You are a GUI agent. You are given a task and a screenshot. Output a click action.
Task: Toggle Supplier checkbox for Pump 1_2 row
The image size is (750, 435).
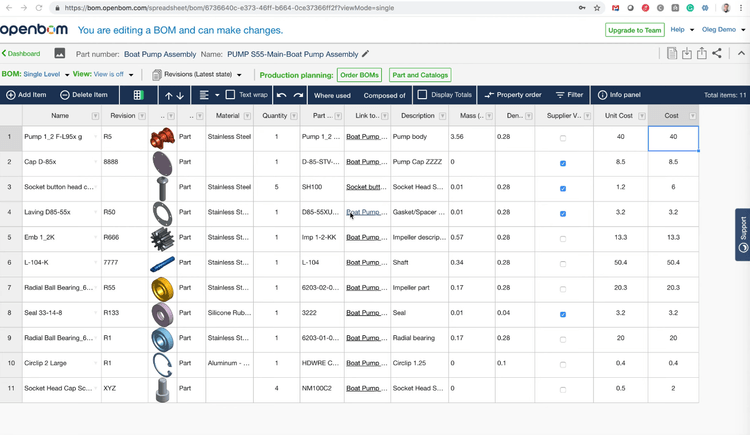(563, 138)
